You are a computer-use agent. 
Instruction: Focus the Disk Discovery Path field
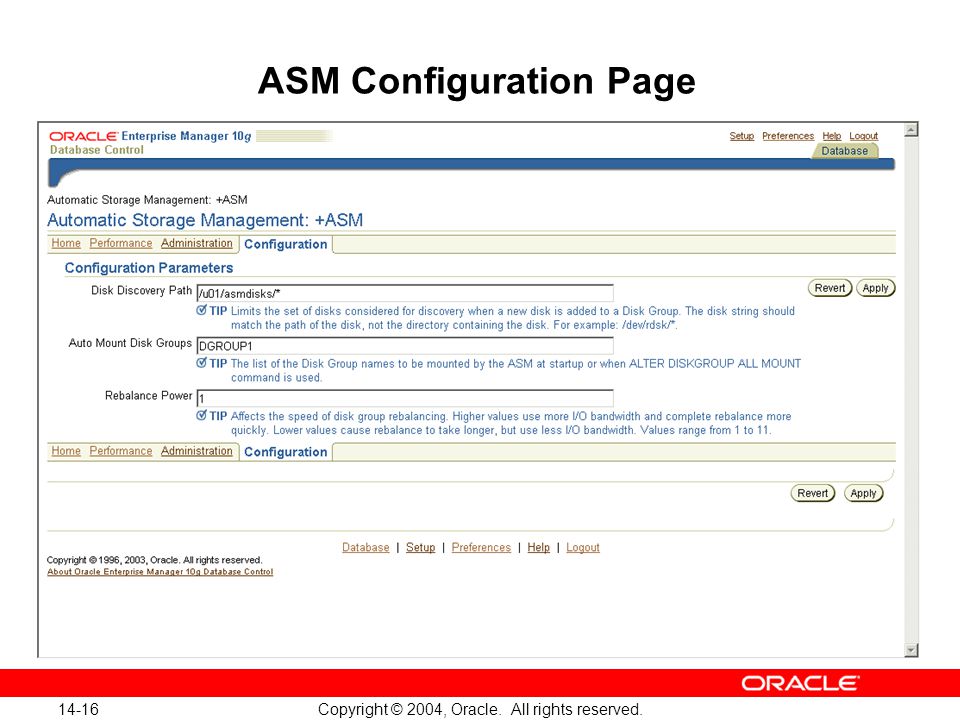tap(405, 293)
